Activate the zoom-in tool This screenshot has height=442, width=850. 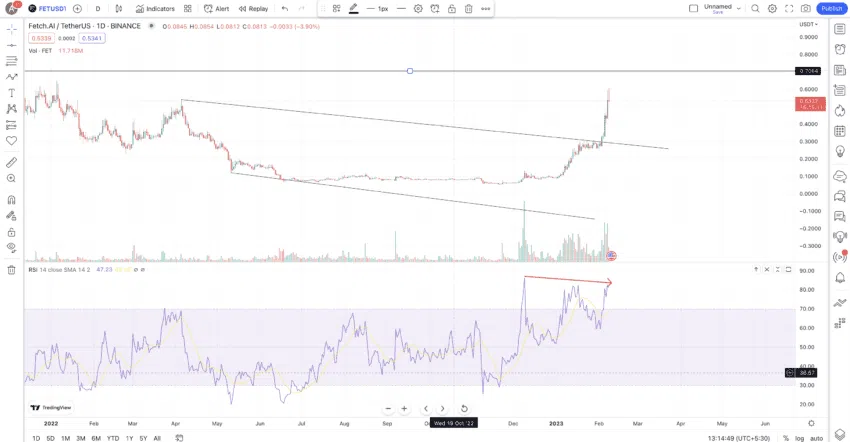coord(11,178)
